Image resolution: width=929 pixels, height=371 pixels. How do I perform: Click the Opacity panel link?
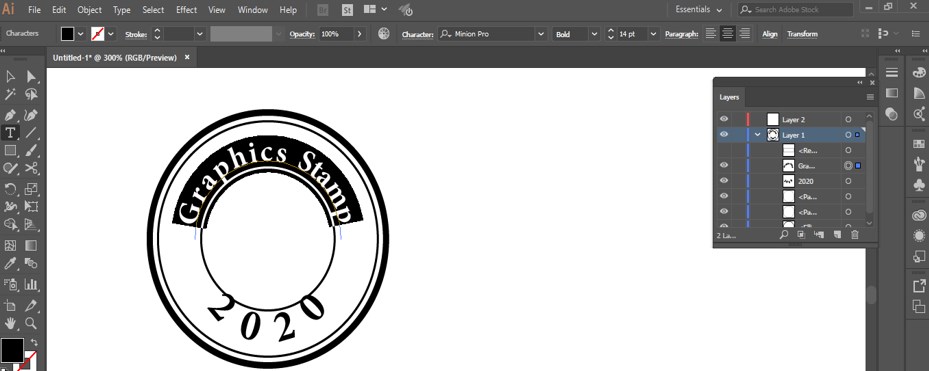pyautogui.click(x=301, y=34)
